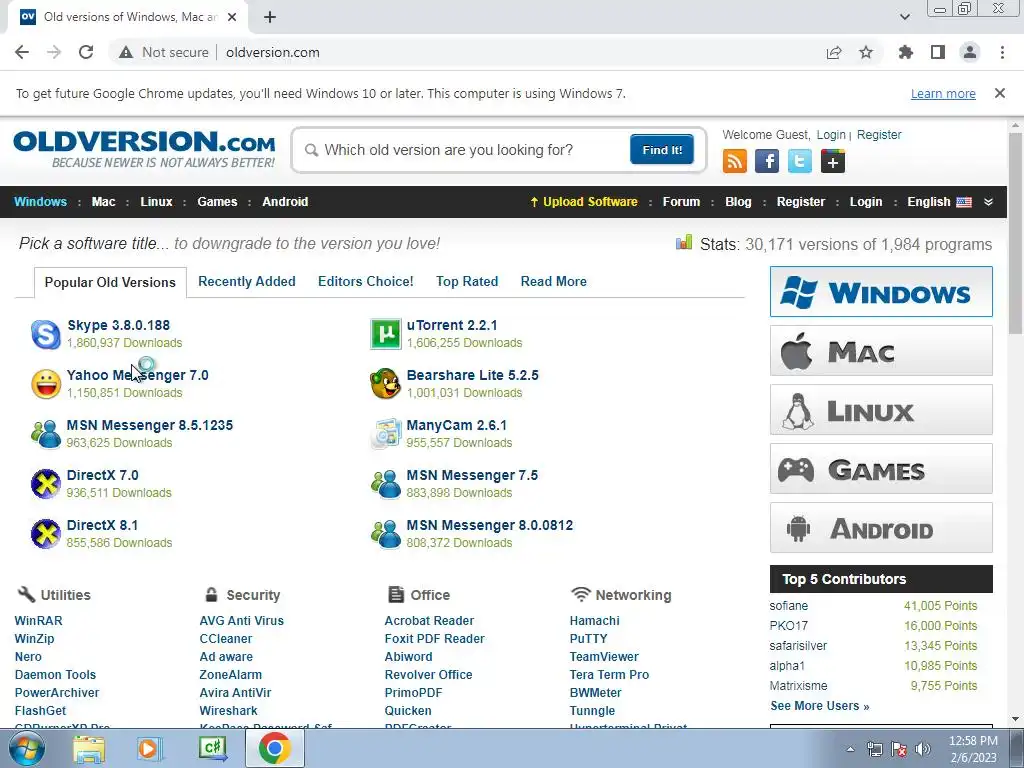The image size is (1024, 768).
Task: Switch to the Recently Added tab
Action: (x=247, y=281)
